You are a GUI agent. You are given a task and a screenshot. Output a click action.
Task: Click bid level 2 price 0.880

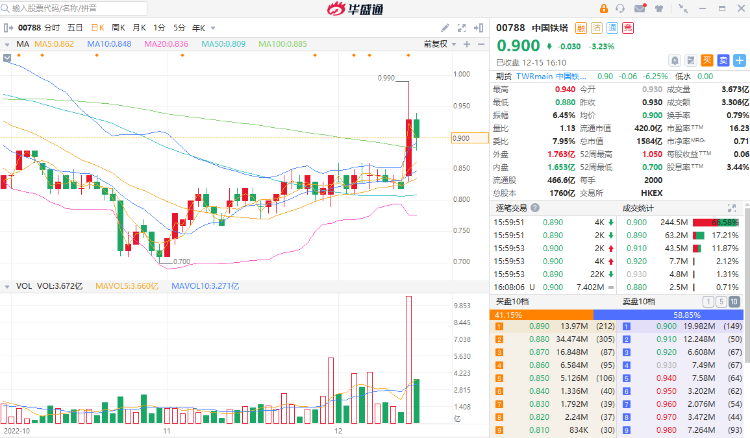[x=539, y=339]
